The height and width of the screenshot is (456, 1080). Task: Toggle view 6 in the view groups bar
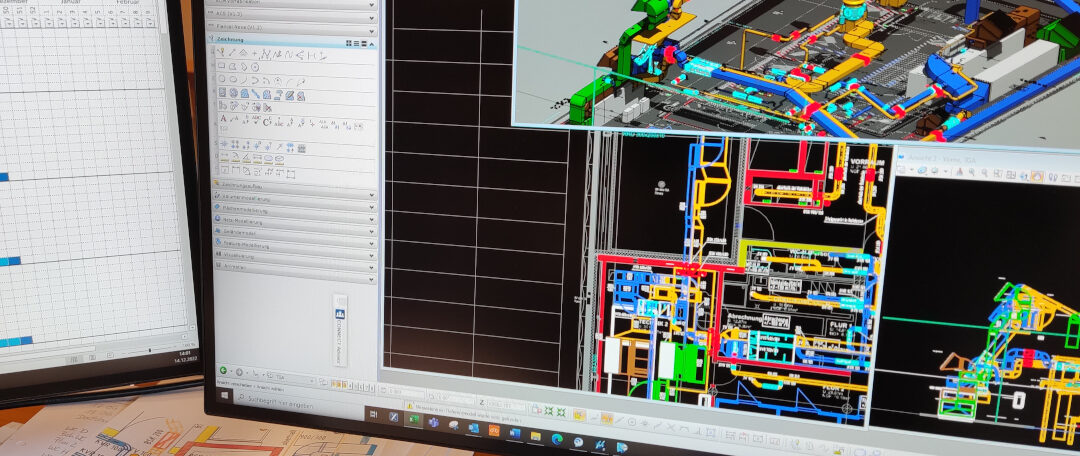click(x=361, y=387)
